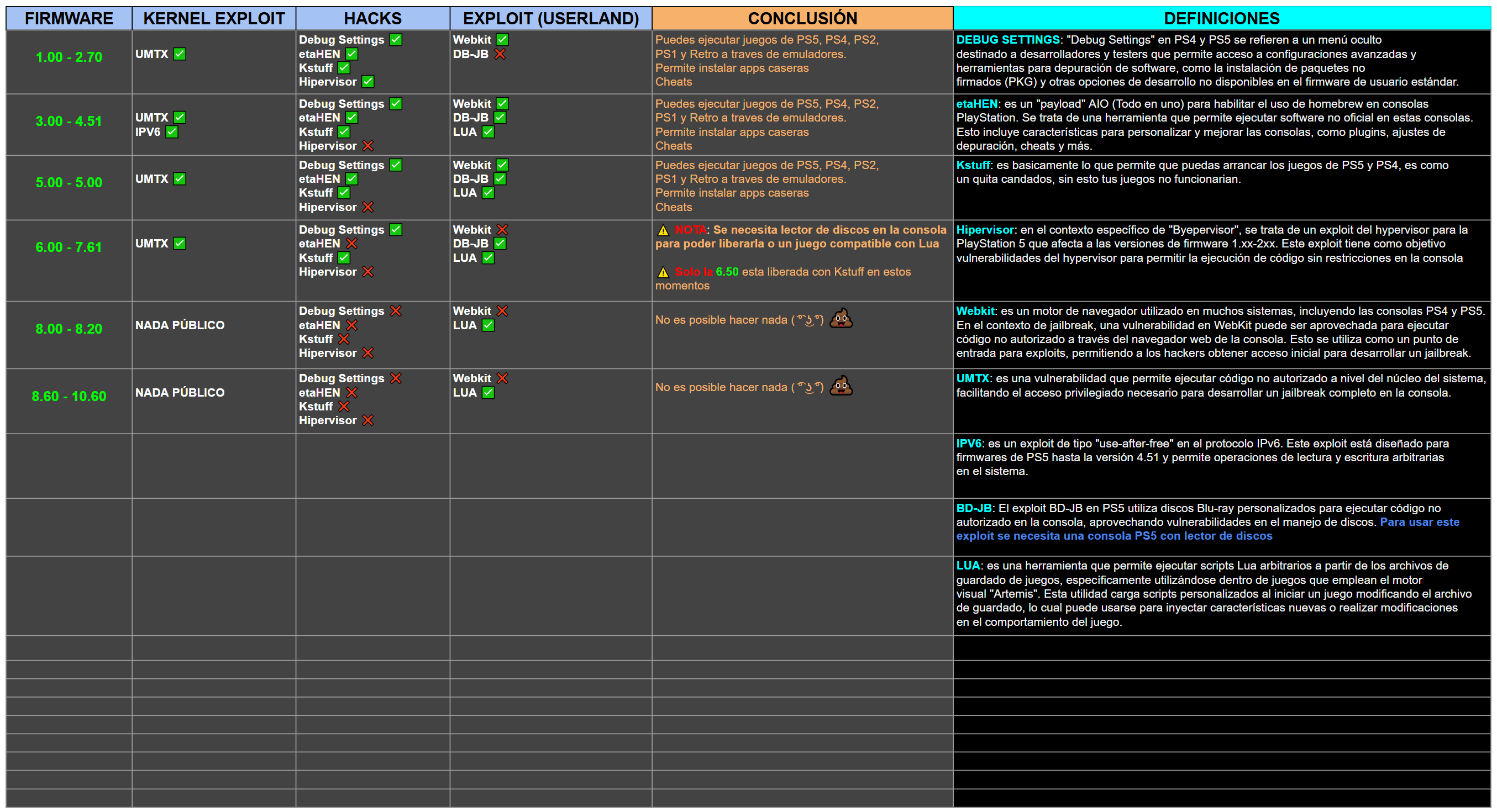This screenshot has width=1497, height=812.
Task: Click the red 'NOTA' warning text
Action: 690,230
